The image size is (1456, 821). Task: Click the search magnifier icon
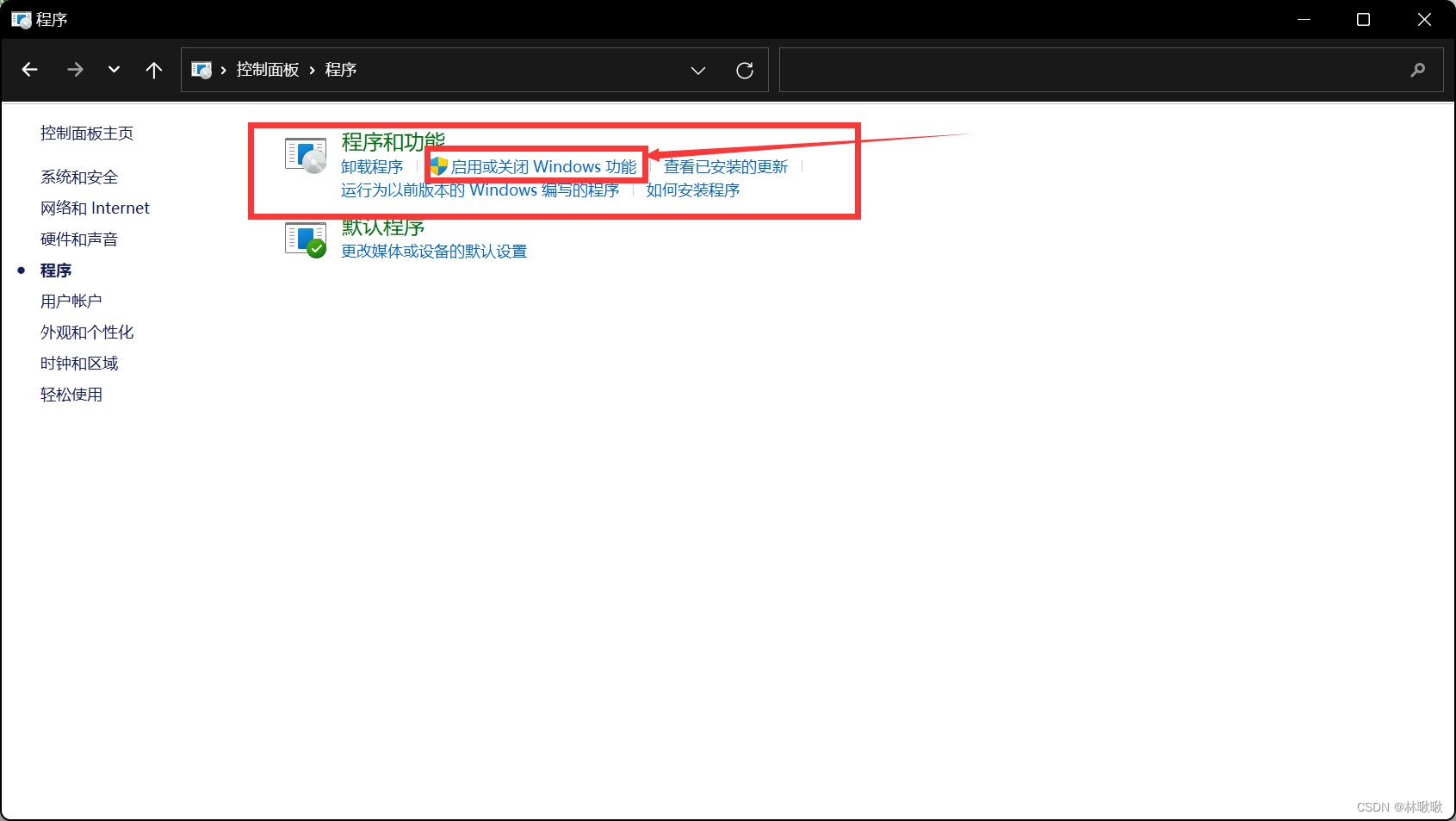tap(1418, 70)
